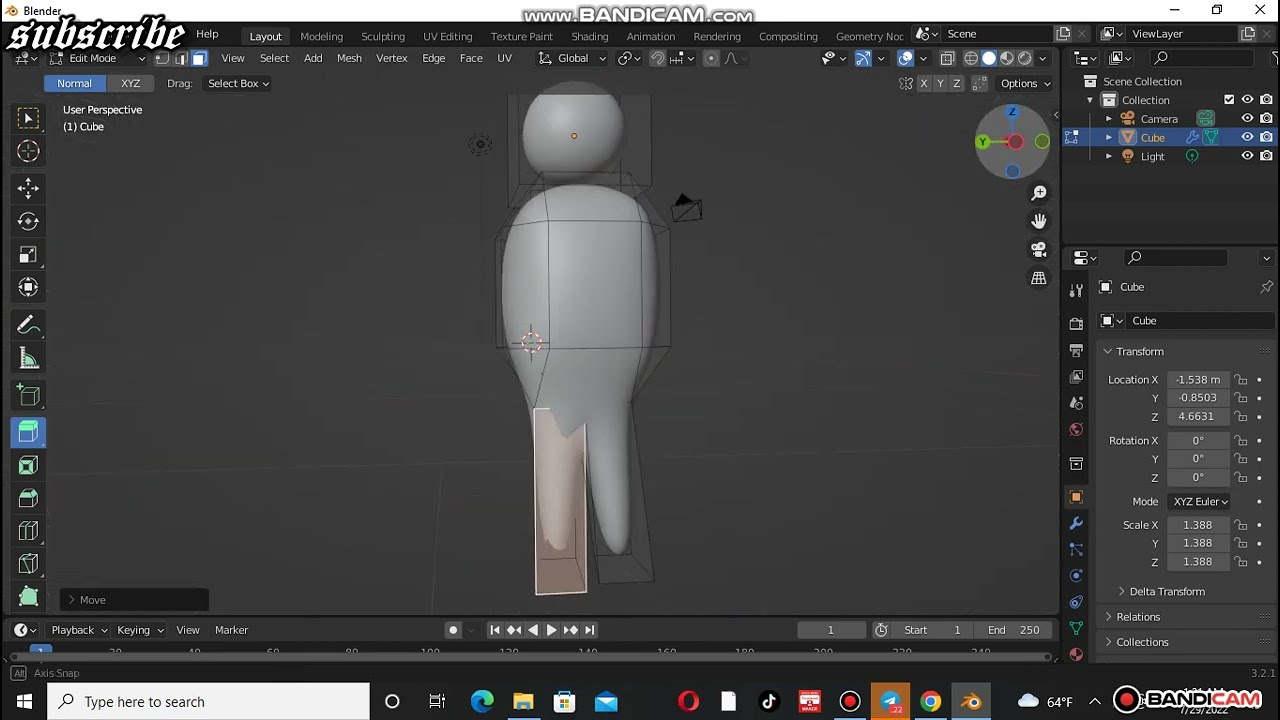Image resolution: width=1280 pixels, height=720 pixels.
Task: Select the Knife tool
Action: point(28,564)
